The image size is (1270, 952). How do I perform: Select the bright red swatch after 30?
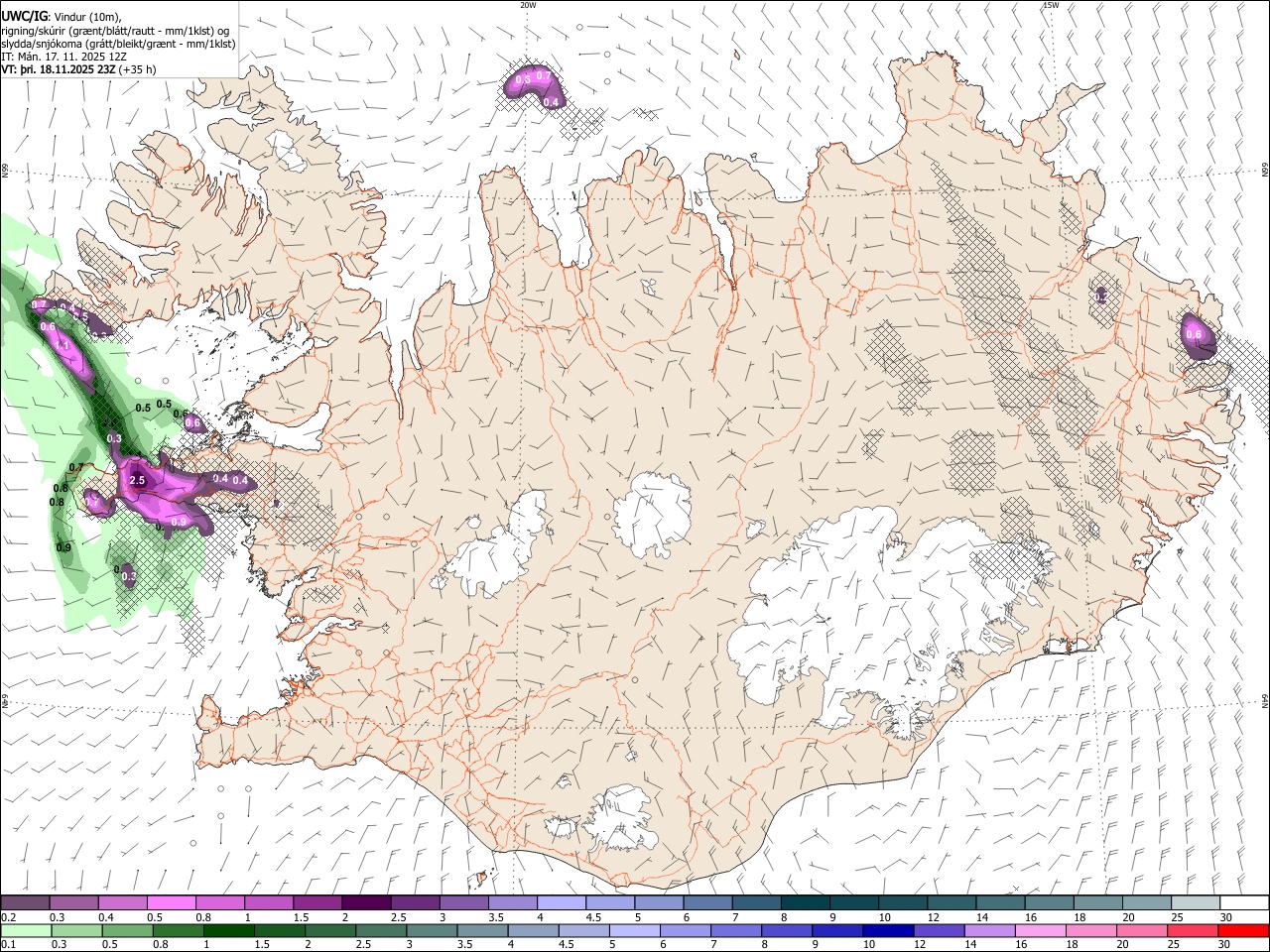(1244, 930)
